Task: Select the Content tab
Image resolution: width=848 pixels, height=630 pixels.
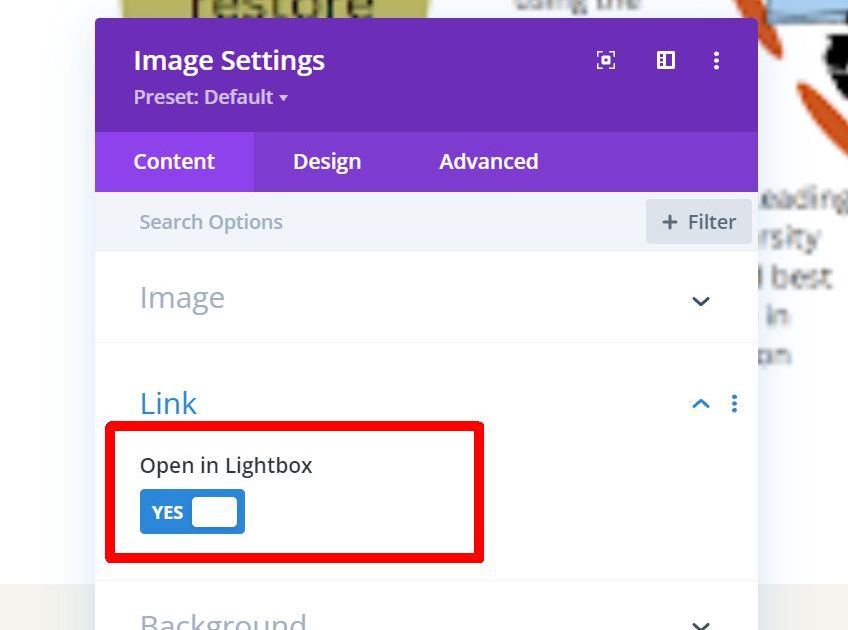Action: pyautogui.click(x=174, y=162)
